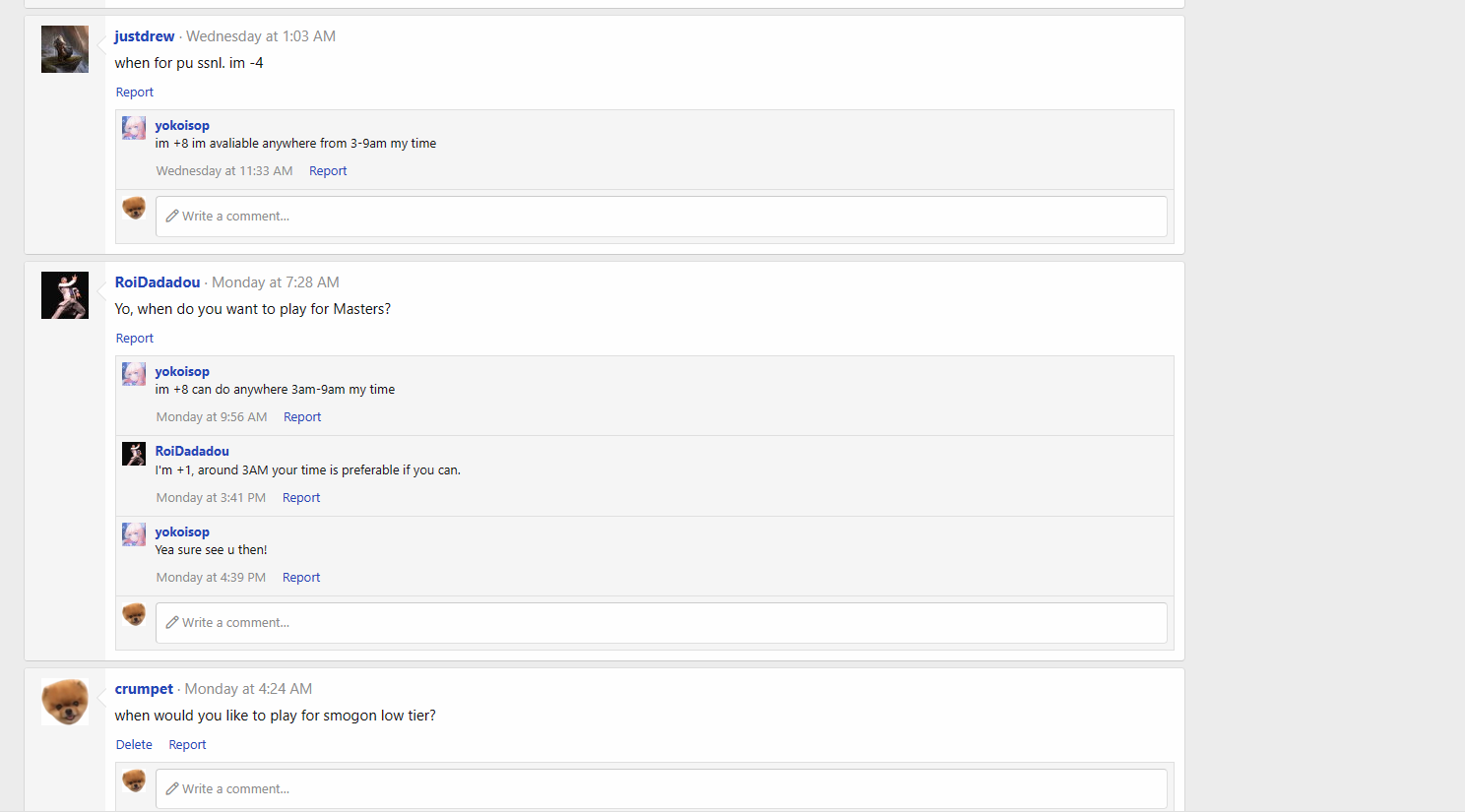Click the comment field under crumpet's post
This screenshot has height=812, width=1465.
pyautogui.click(x=661, y=789)
